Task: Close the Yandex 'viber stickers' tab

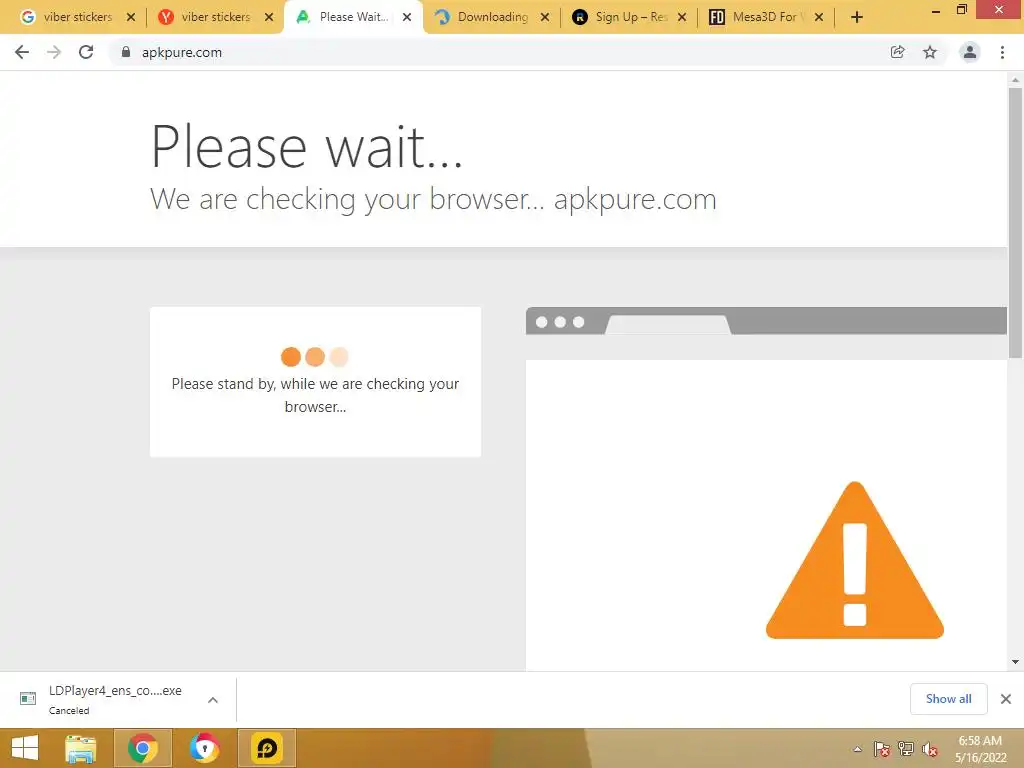Action: (269, 17)
